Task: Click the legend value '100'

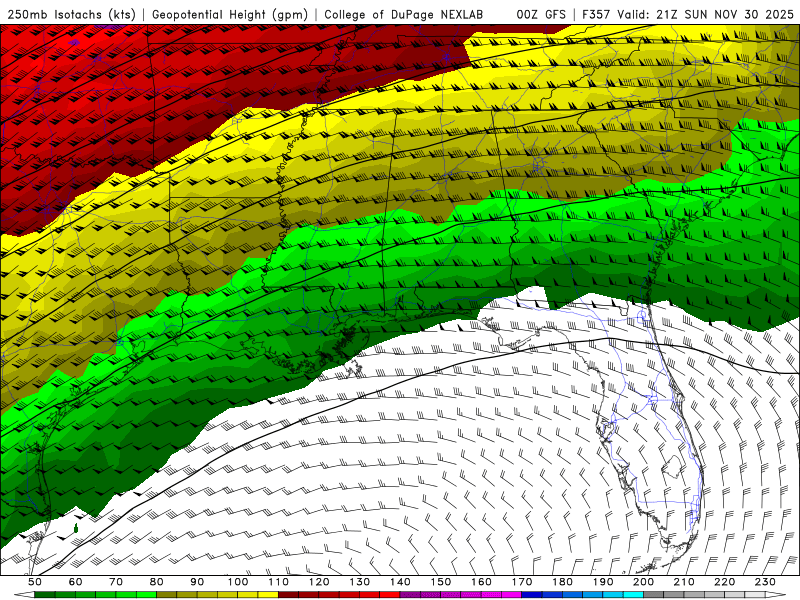Action: click(238, 582)
